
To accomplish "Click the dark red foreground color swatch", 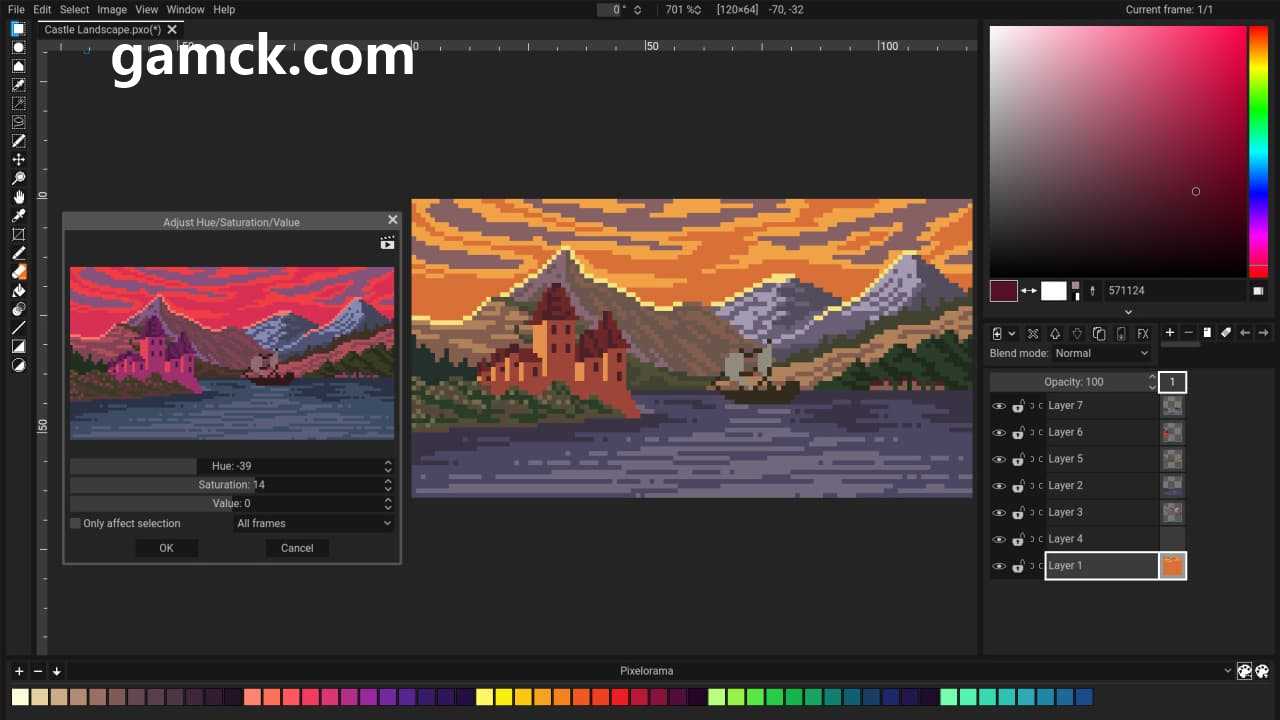I will (x=1004, y=291).
